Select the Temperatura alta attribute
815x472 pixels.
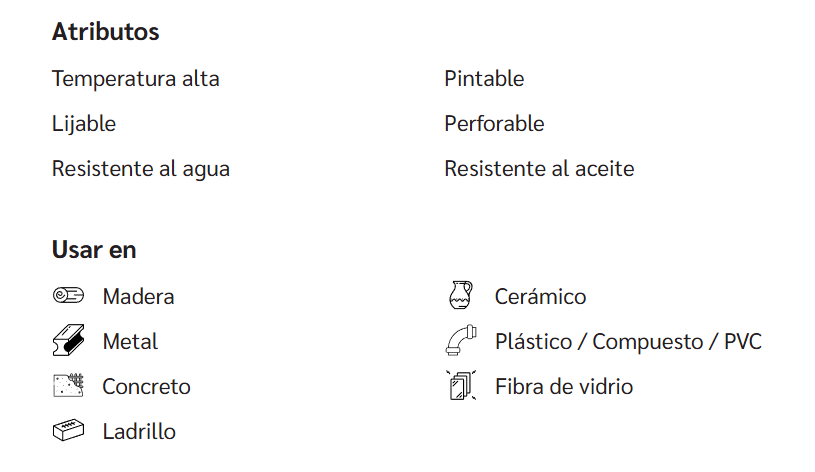[x=135, y=78]
